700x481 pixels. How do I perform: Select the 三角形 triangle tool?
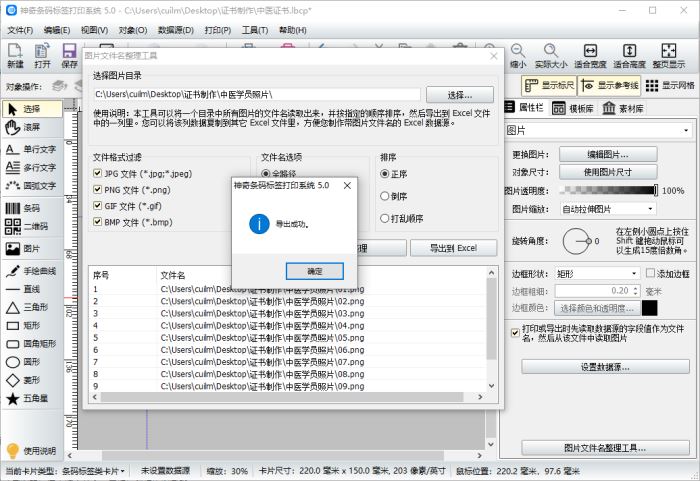coord(32,307)
